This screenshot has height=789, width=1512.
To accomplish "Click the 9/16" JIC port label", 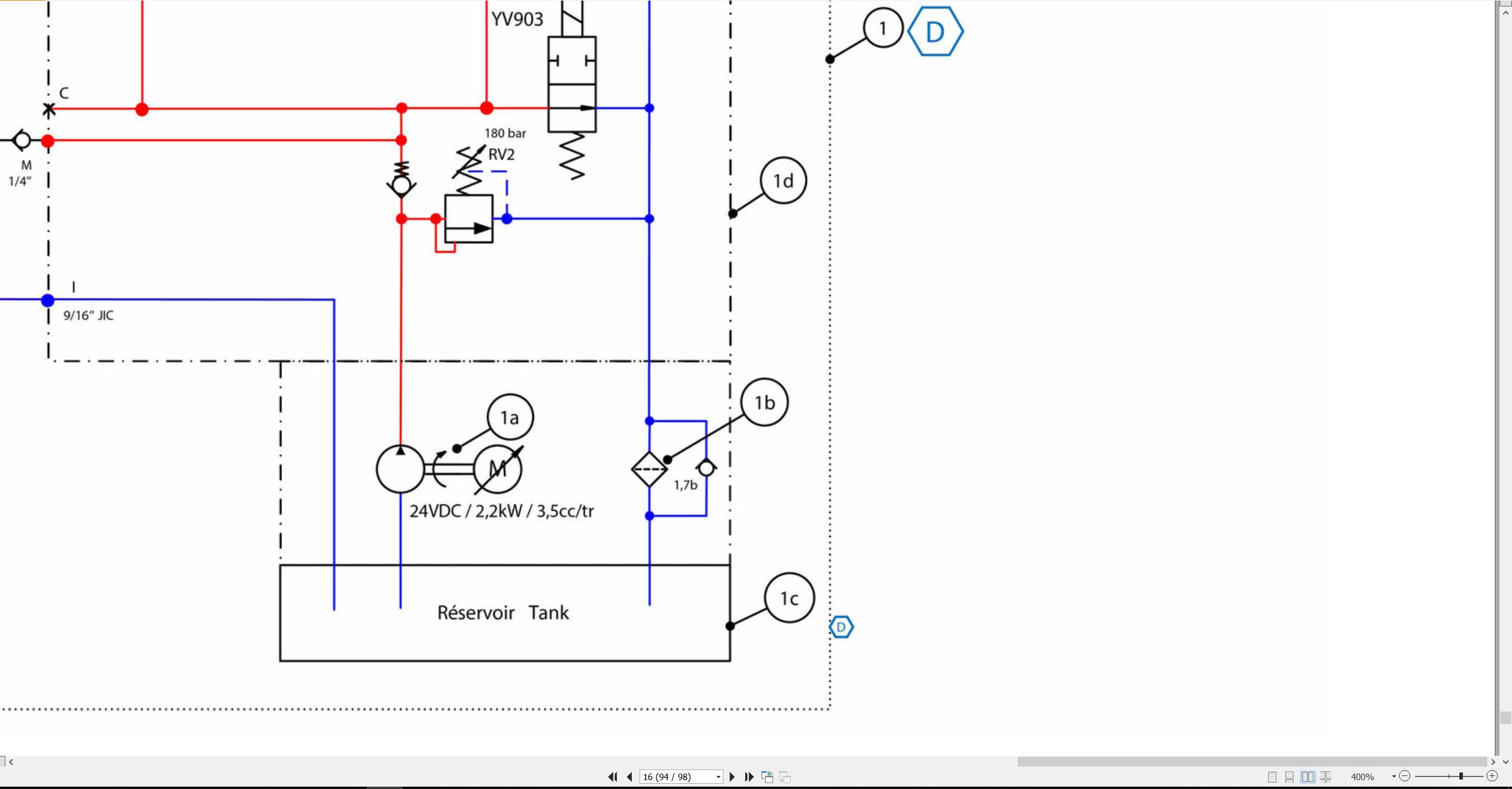I will click(x=89, y=315).
